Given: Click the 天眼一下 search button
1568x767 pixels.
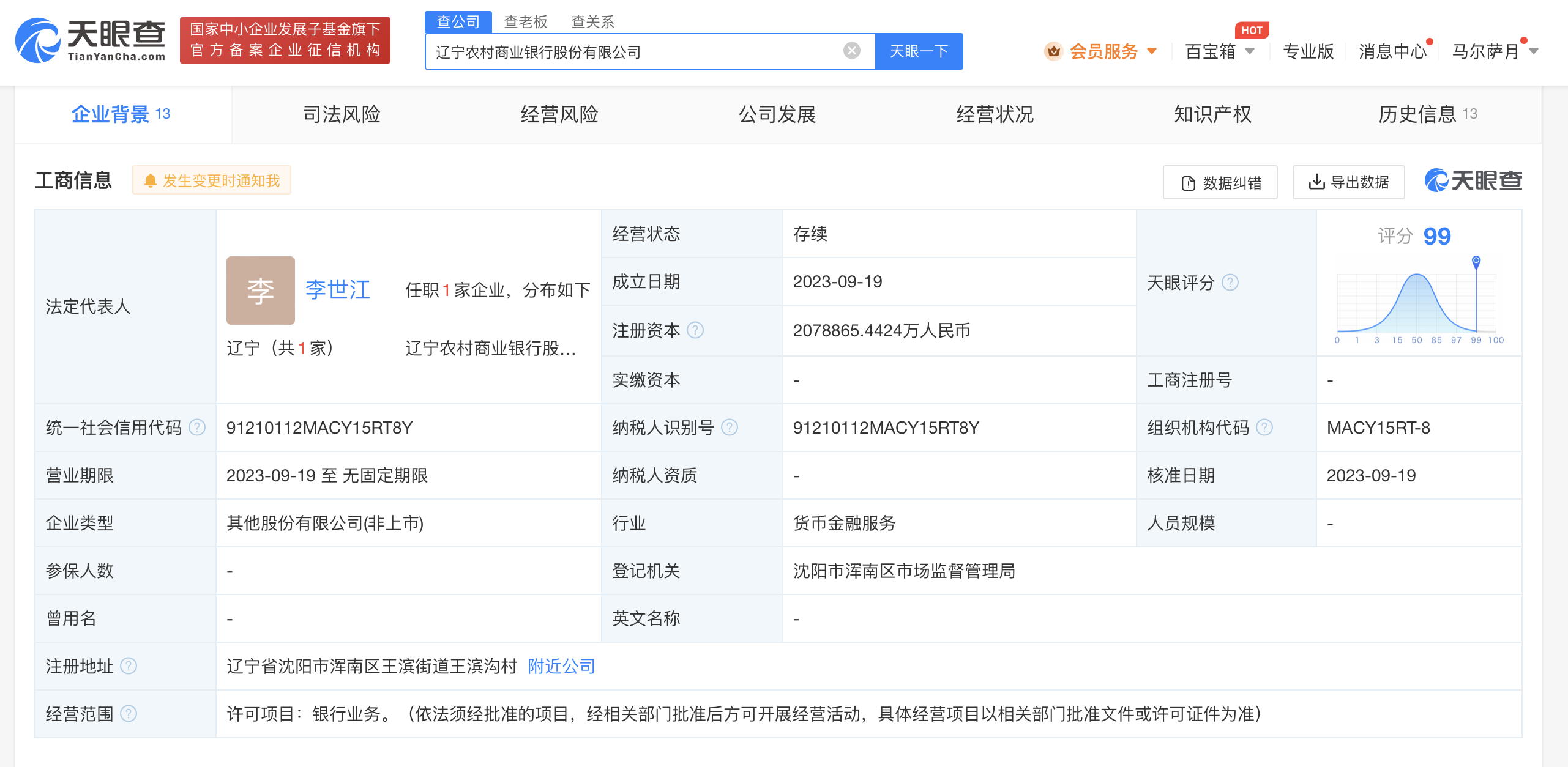Looking at the screenshot, I should [x=919, y=51].
